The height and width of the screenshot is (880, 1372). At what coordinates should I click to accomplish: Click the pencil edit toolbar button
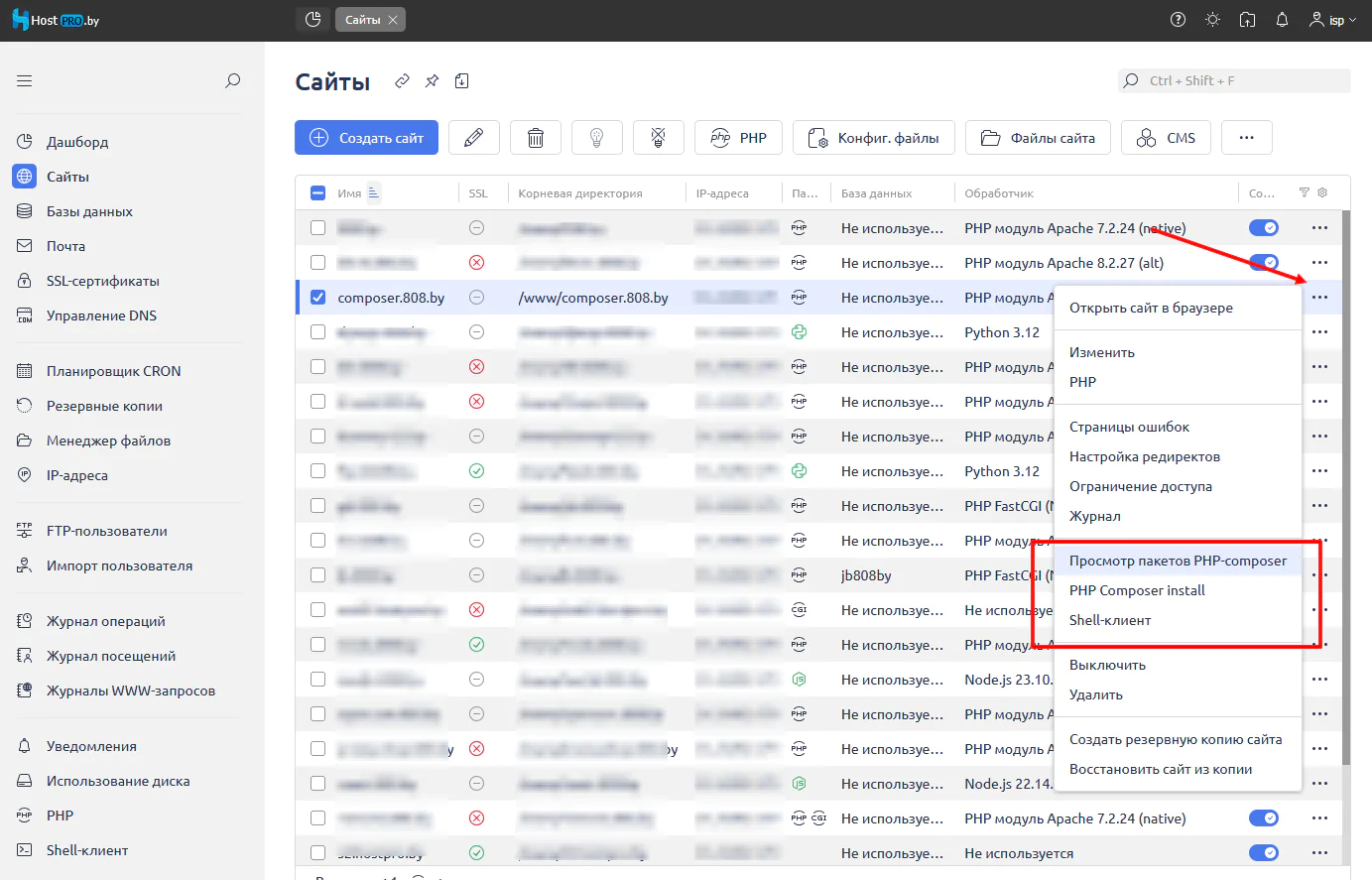[474, 138]
